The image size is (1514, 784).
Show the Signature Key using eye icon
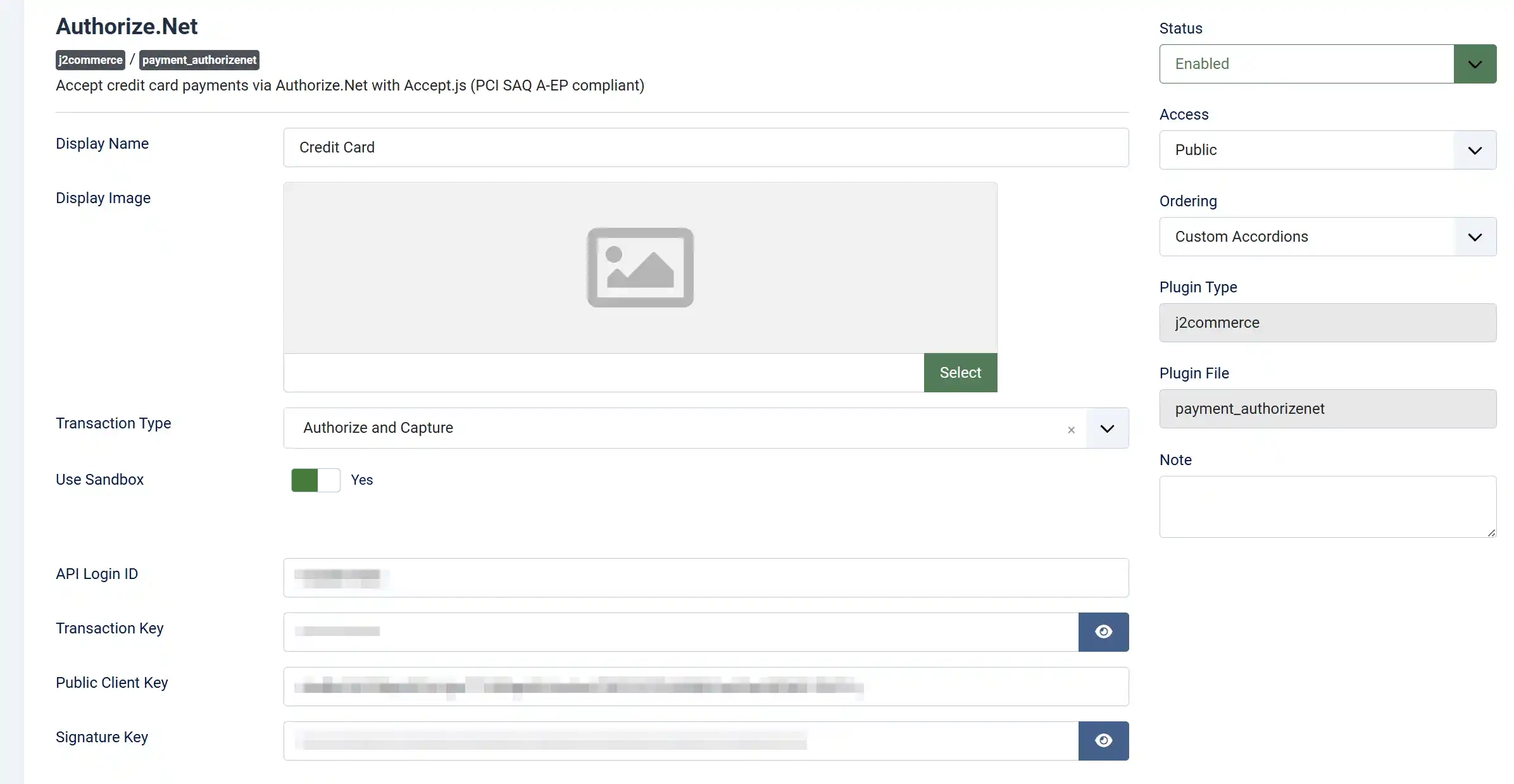coord(1103,740)
